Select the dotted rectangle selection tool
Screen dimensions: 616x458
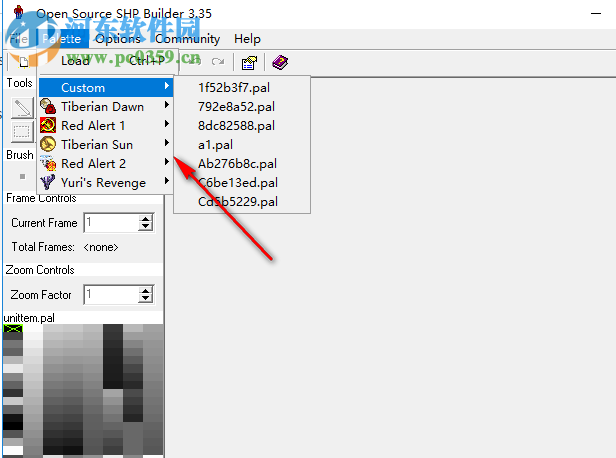pos(22,132)
